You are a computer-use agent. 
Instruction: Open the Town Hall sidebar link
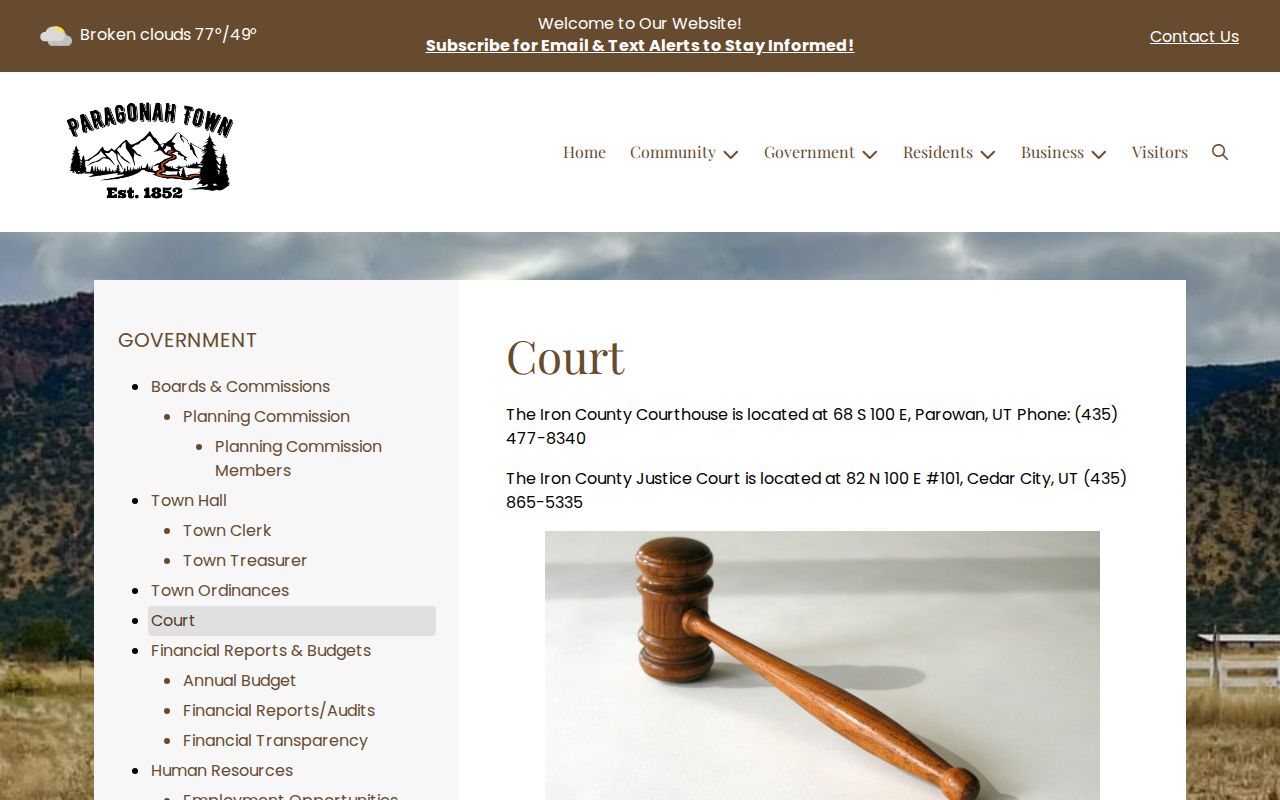tap(189, 500)
